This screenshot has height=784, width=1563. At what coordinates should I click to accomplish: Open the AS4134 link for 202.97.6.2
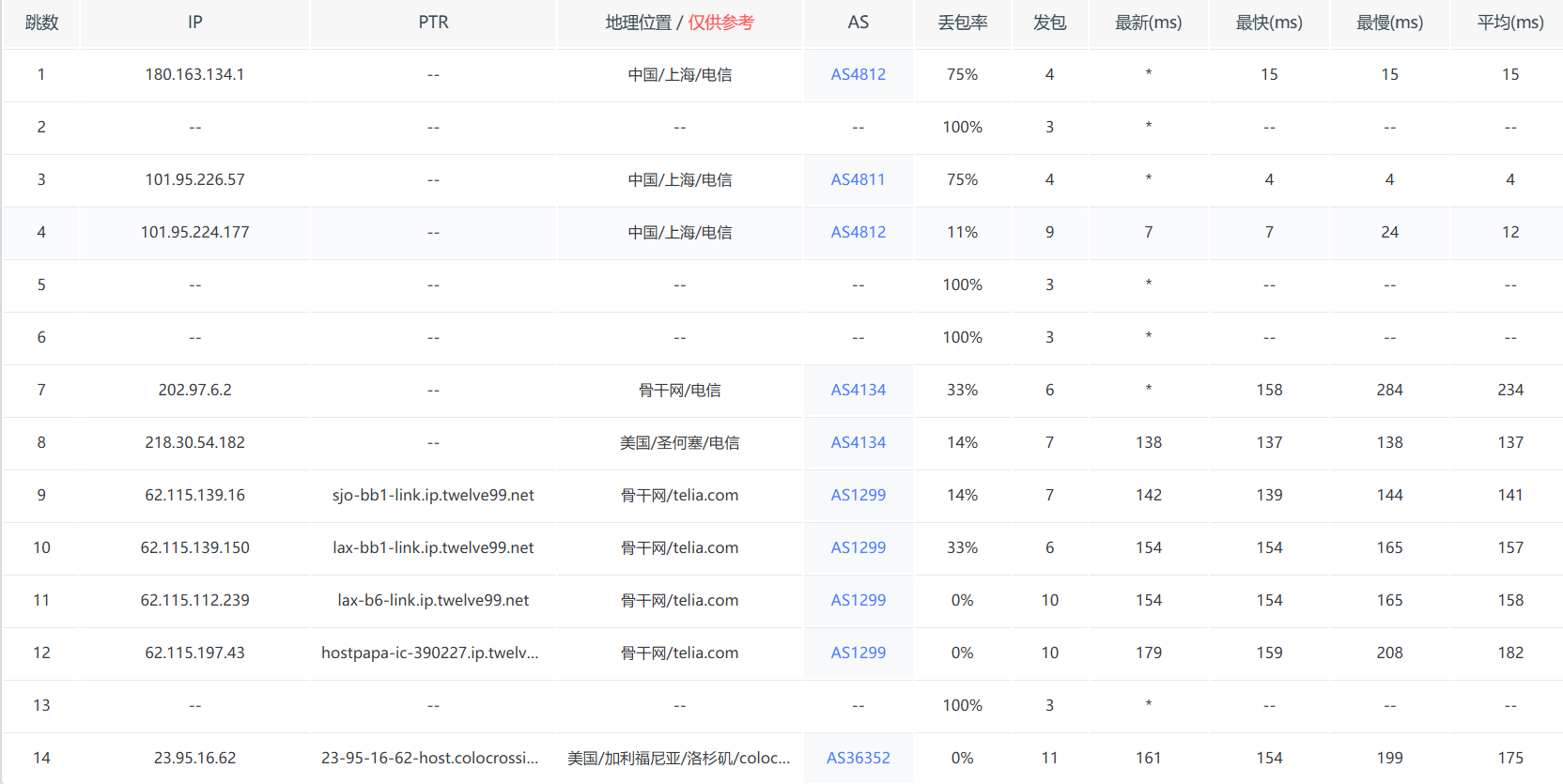point(858,390)
